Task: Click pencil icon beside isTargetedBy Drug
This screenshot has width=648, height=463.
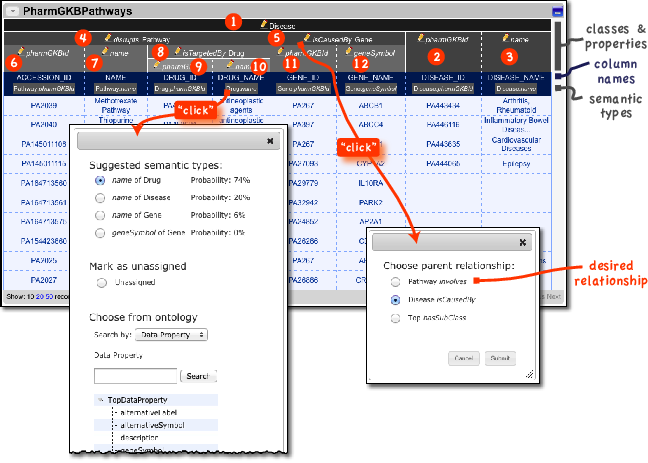Action: (x=178, y=51)
